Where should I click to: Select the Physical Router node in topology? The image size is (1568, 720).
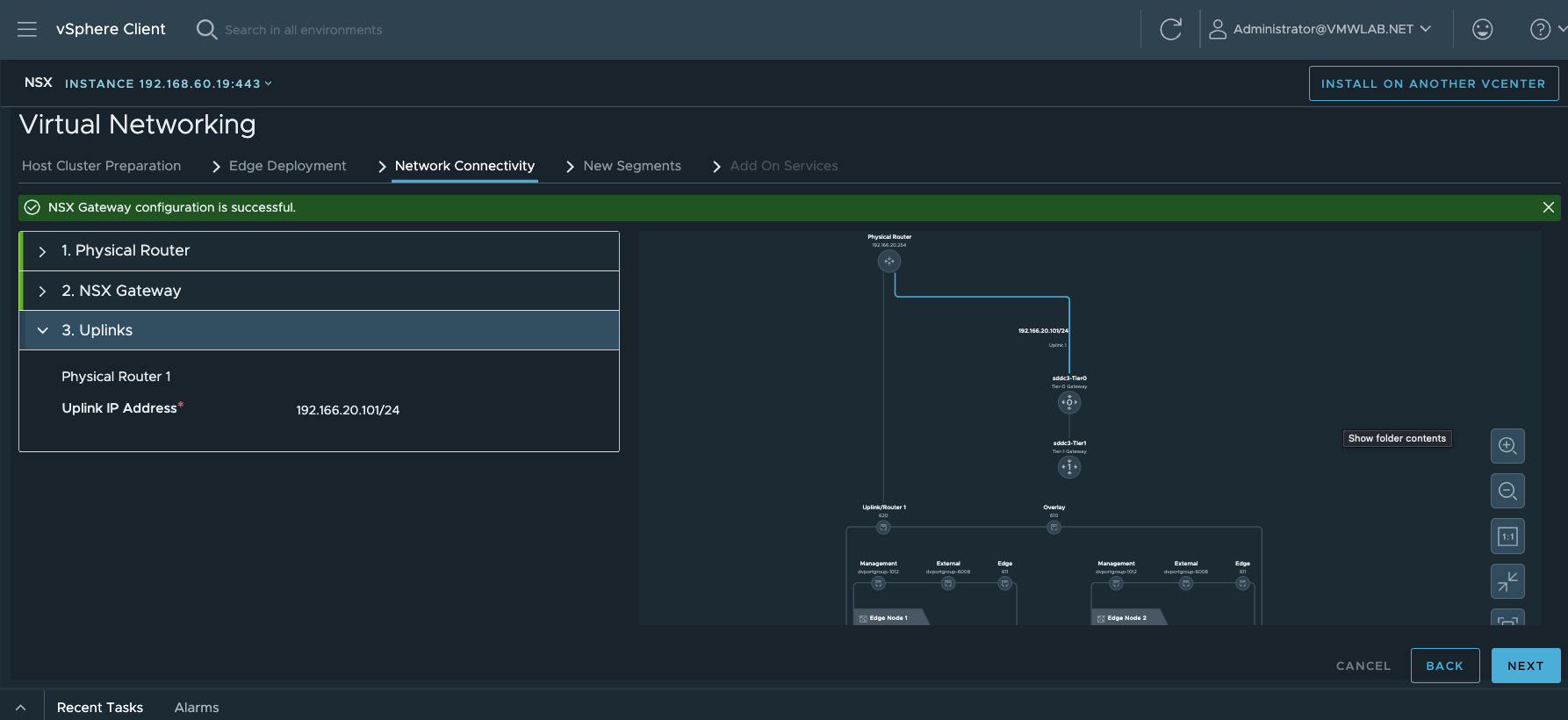click(889, 261)
